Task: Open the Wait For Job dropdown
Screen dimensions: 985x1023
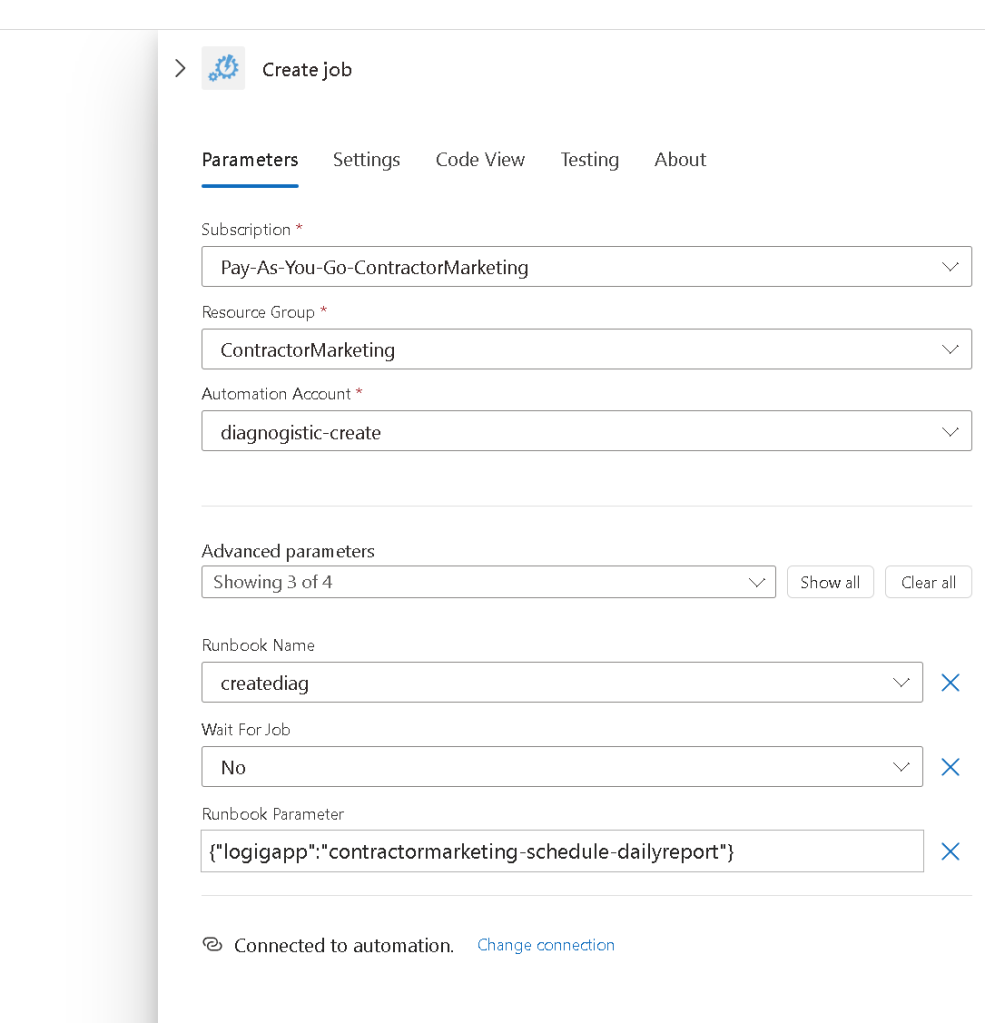Action: pos(562,767)
